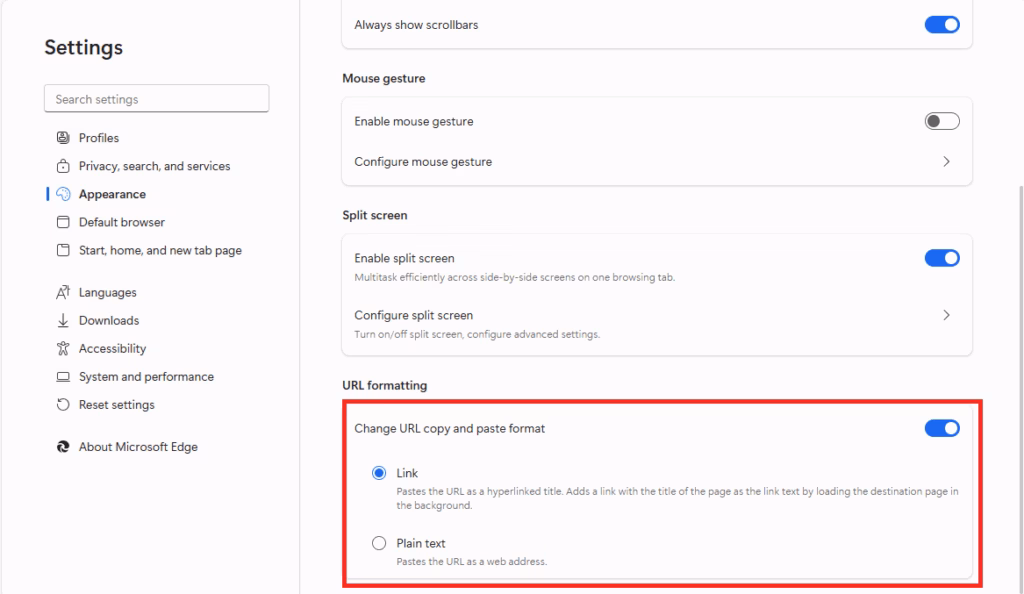Click the Settings page title

tap(84, 48)
